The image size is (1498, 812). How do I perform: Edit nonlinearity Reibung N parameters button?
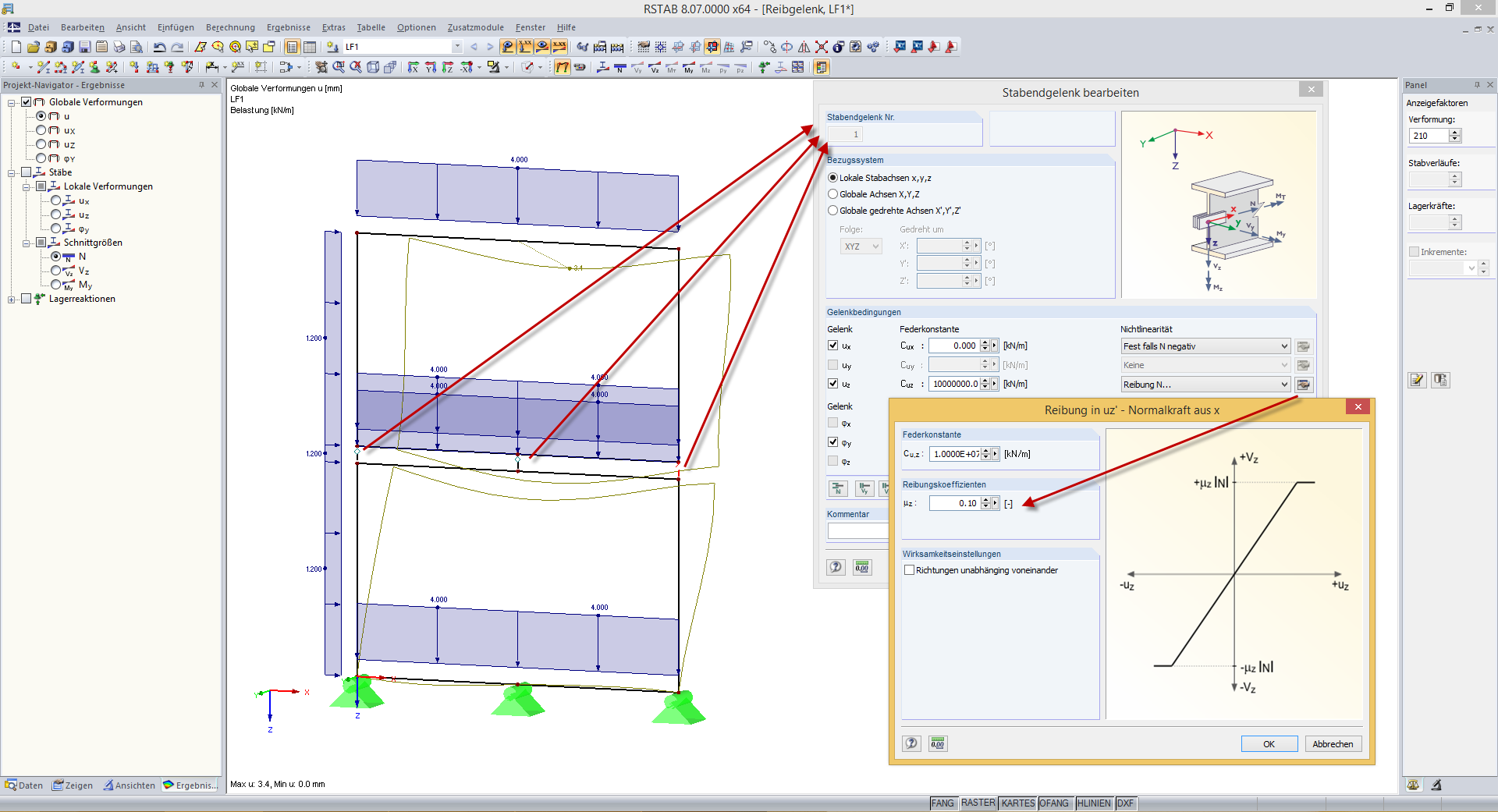coord(1304,385)
